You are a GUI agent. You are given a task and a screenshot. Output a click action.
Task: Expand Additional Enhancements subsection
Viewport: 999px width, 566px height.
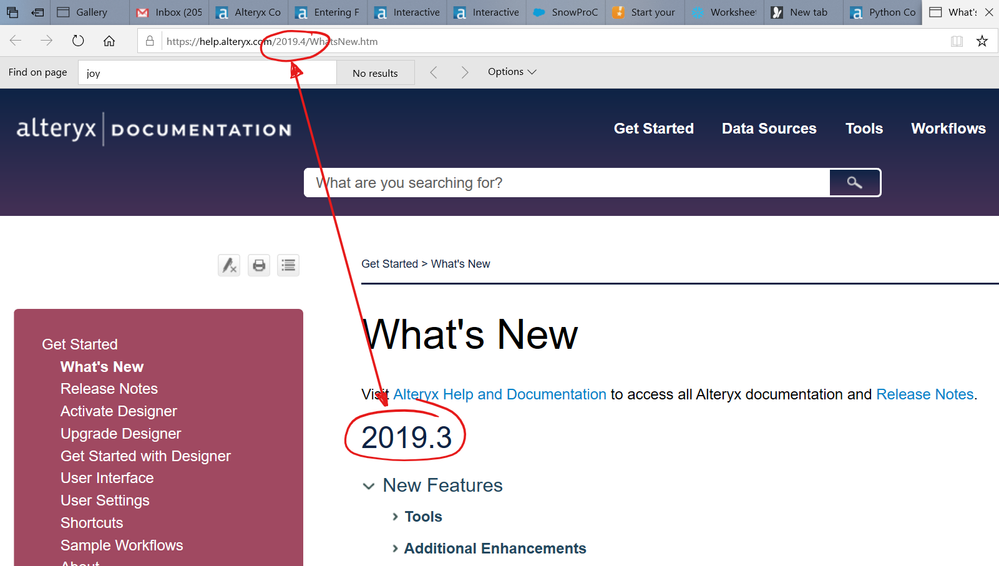click(395, 548)
